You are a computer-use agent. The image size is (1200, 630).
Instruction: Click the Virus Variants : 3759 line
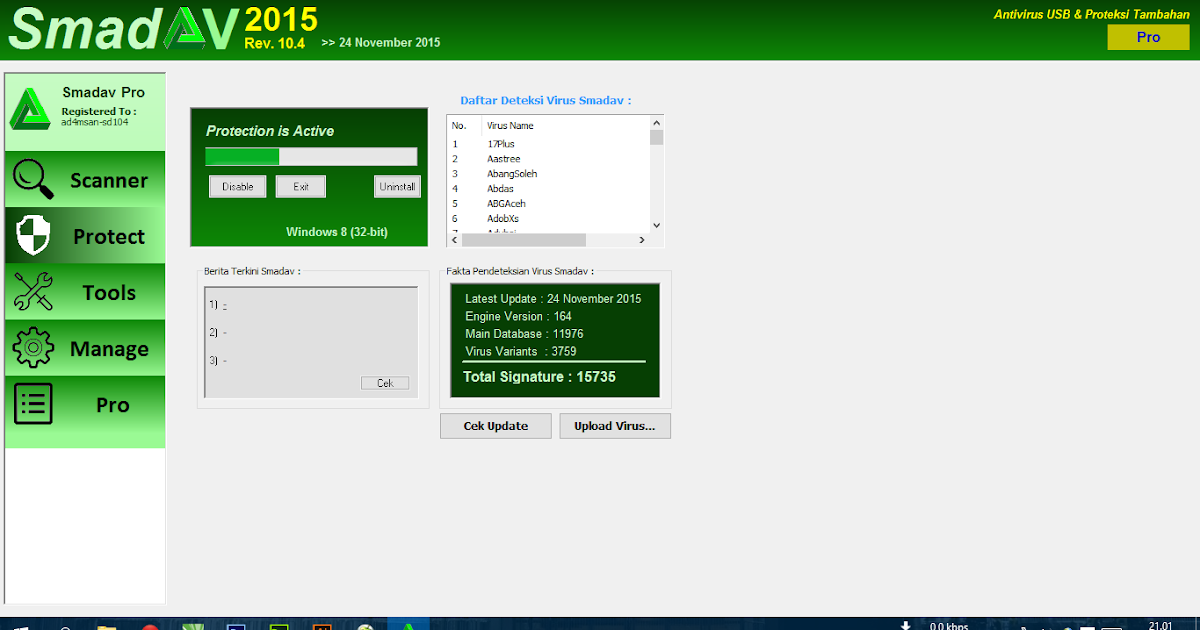coord(520,351)
